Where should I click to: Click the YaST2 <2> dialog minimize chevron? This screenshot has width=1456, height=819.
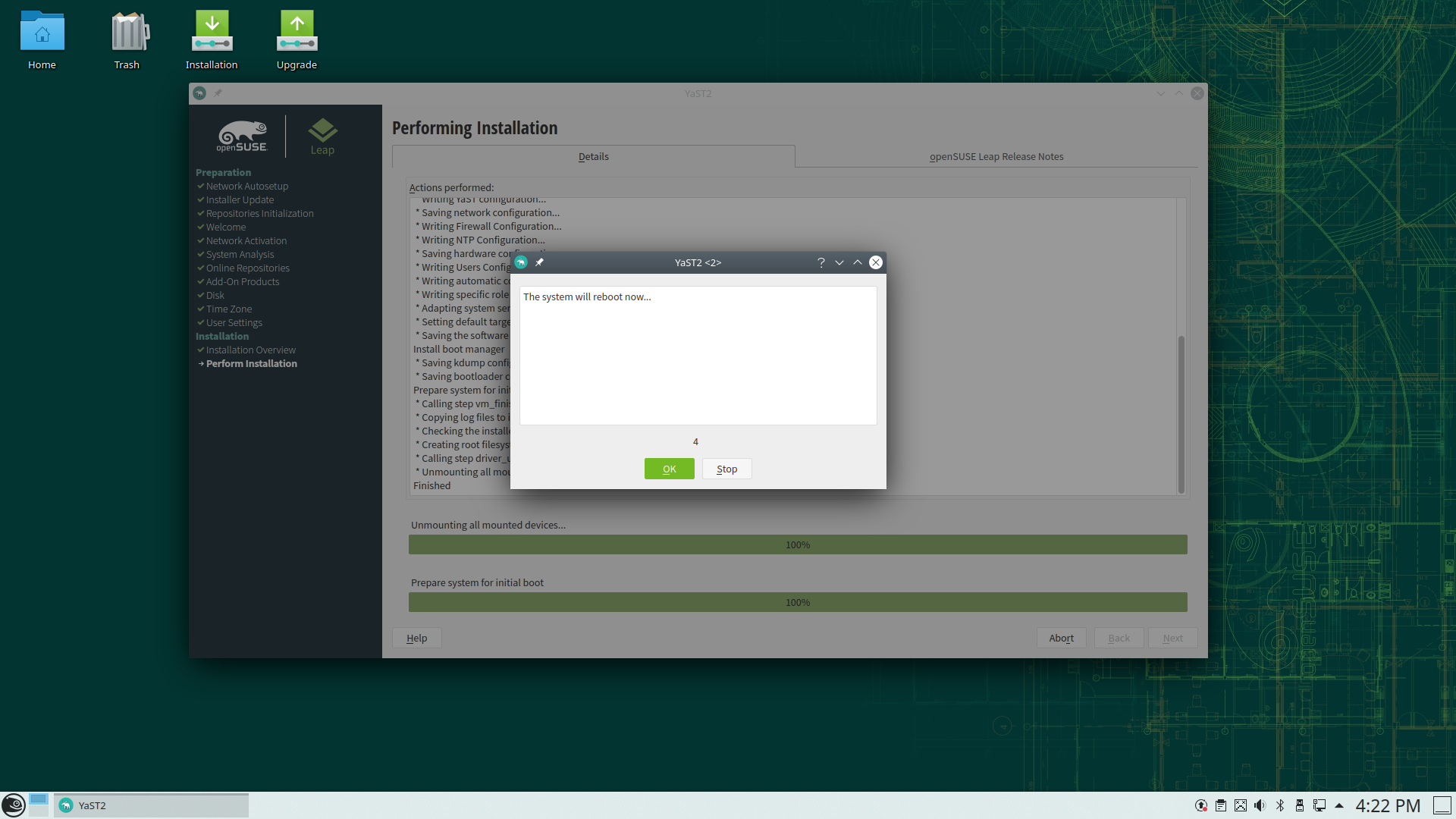point(839,262)
